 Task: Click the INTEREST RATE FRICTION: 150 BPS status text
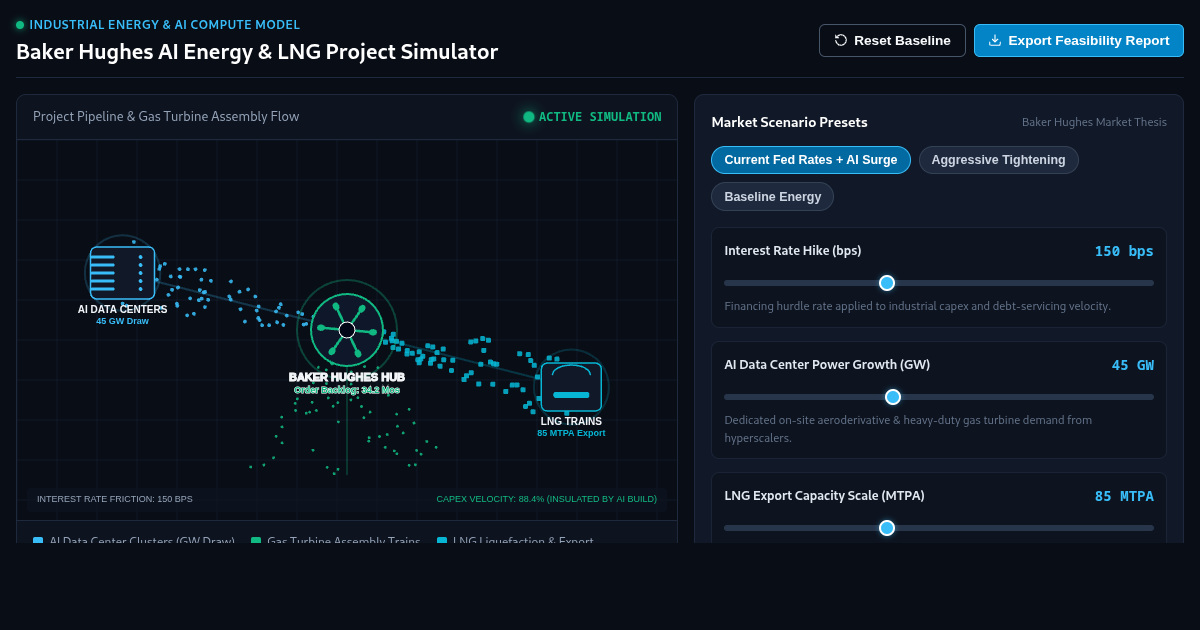point(115,499)
